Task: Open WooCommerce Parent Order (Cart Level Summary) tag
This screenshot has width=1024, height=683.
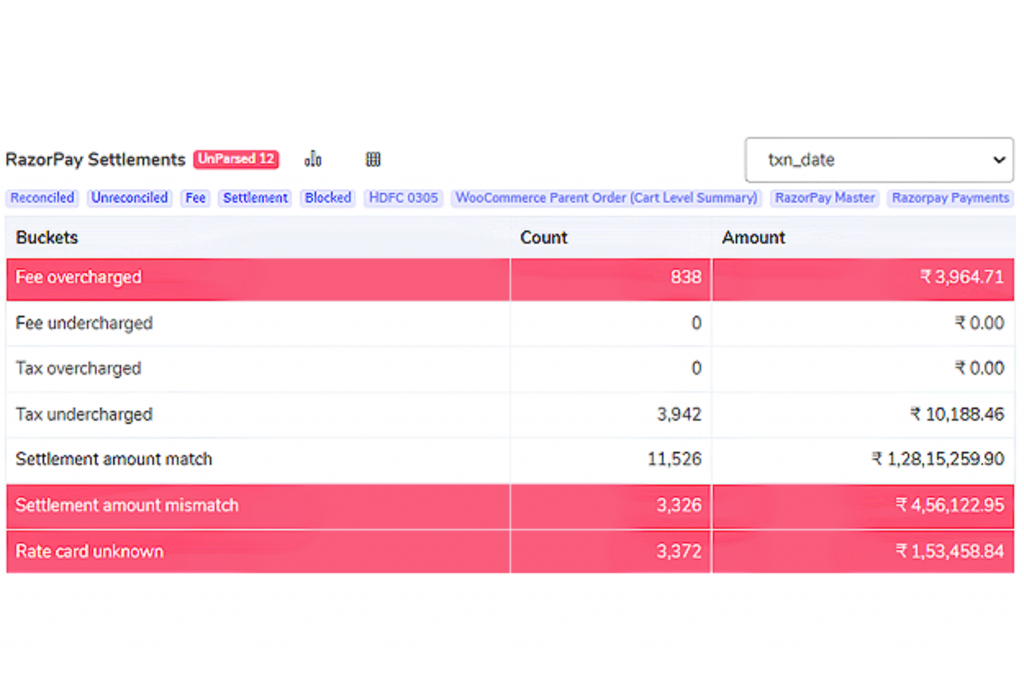Action: tap(606, 198)
